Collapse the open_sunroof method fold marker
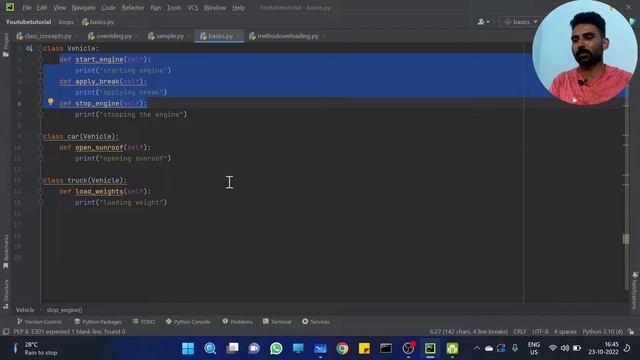 (x=40, y=148)
